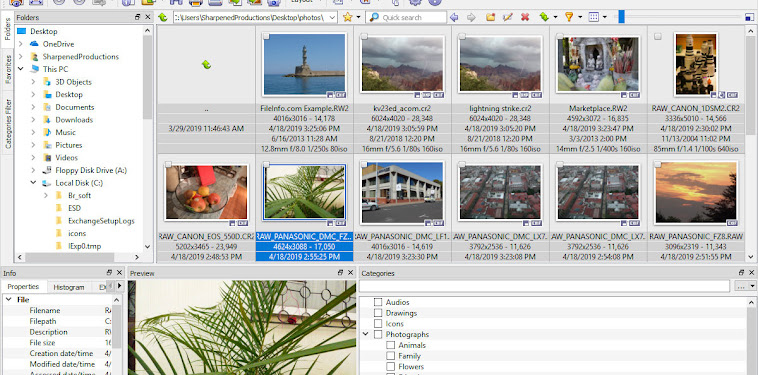Click the Categories search field
Image resolution: width=758 pixels, height=375 pixels.
pyautogui.click(x=544, y=286)
